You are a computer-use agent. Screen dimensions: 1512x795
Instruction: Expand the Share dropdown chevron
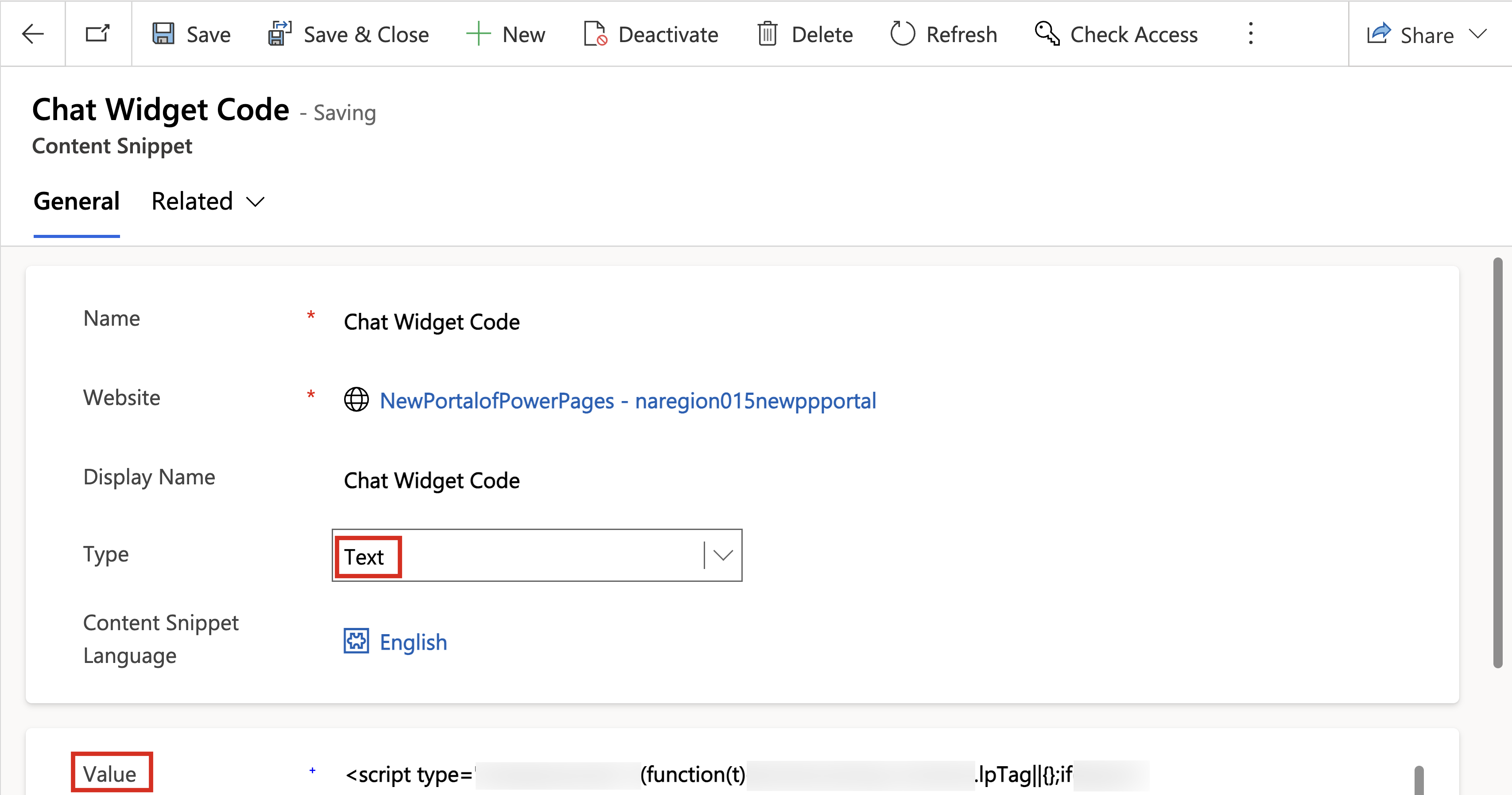tap(1478, 34)
